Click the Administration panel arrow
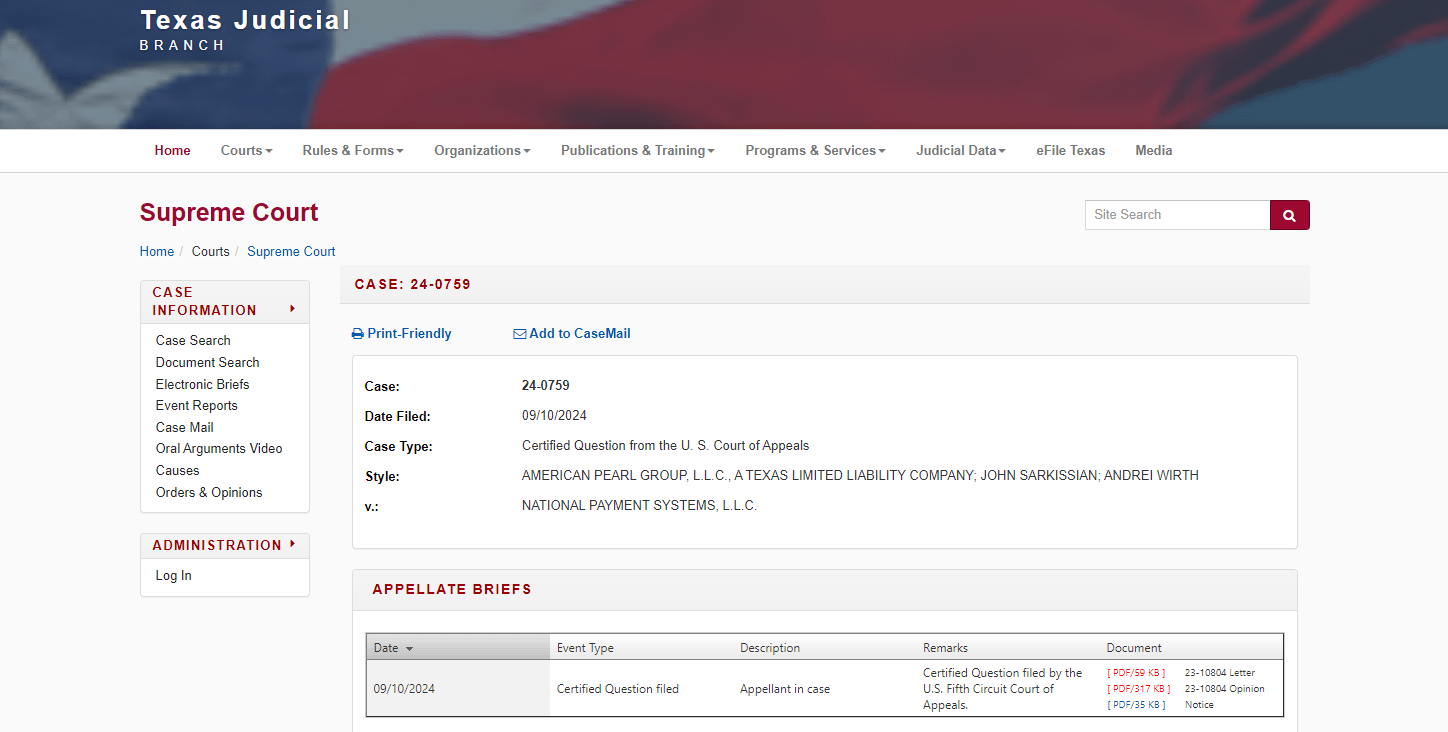Viewport: 1448px width, 732px height. 293,544
